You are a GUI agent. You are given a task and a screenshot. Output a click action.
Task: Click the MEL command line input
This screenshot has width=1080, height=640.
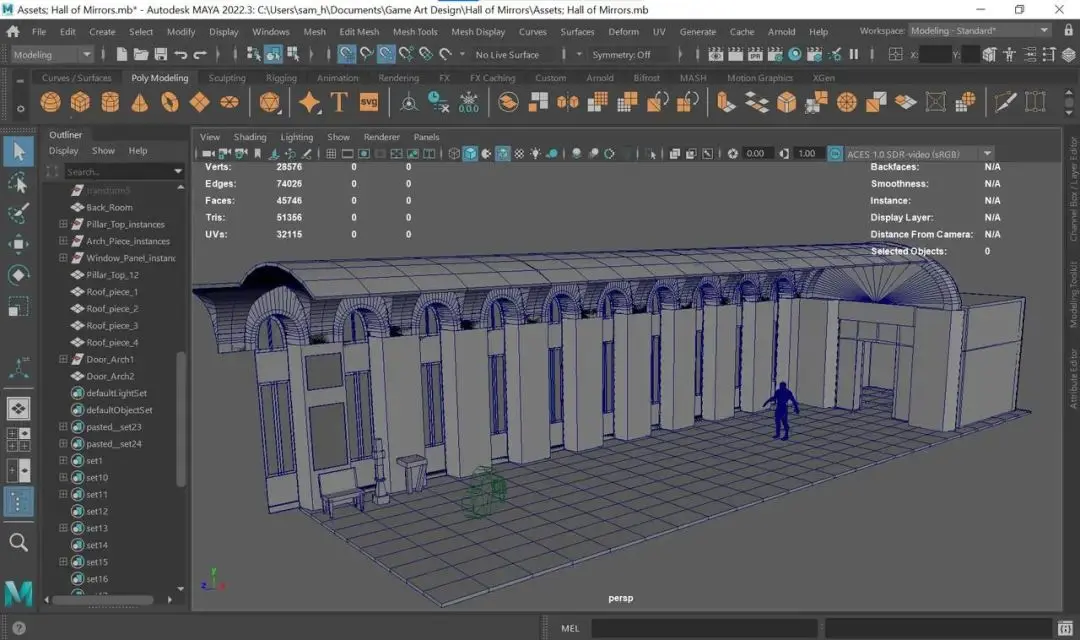point(704,628)
